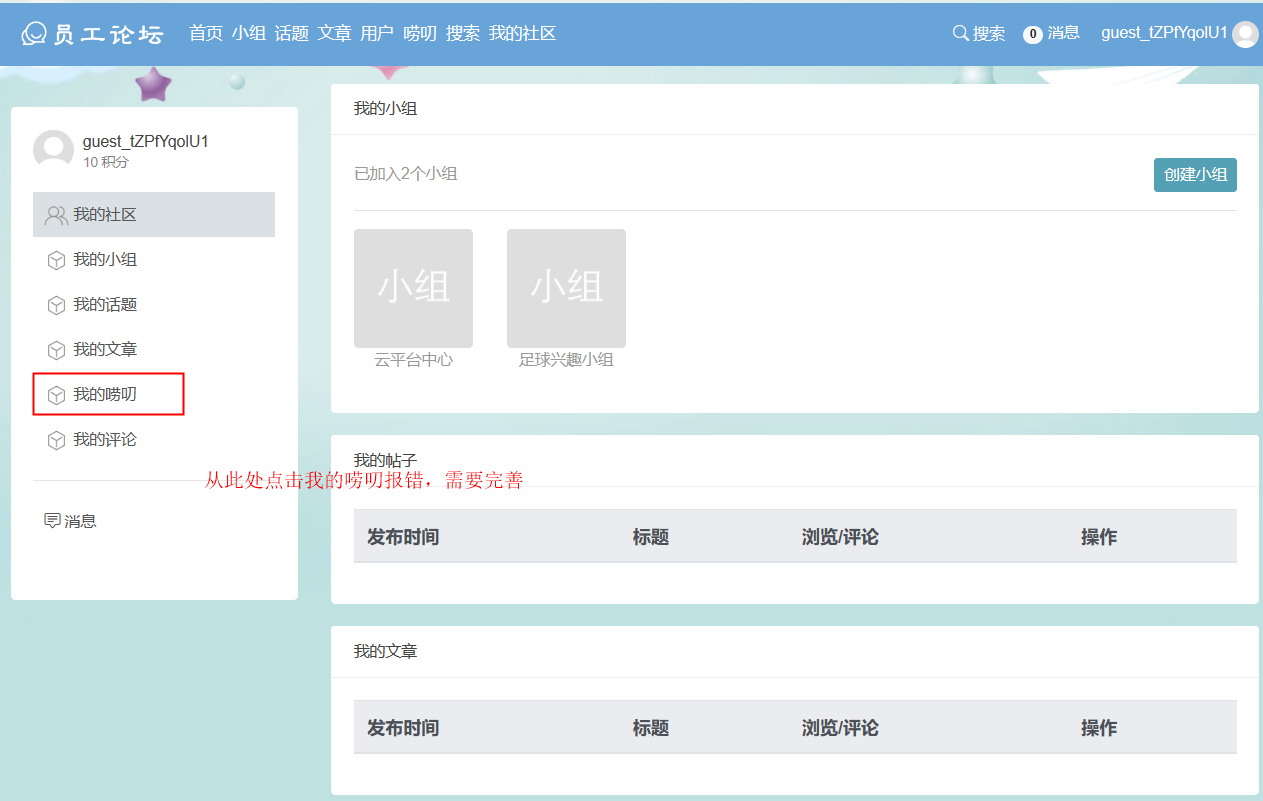Go to 话题 in the navigation bar
This screenshot has width=1263, height=801.
coord(291,33)
